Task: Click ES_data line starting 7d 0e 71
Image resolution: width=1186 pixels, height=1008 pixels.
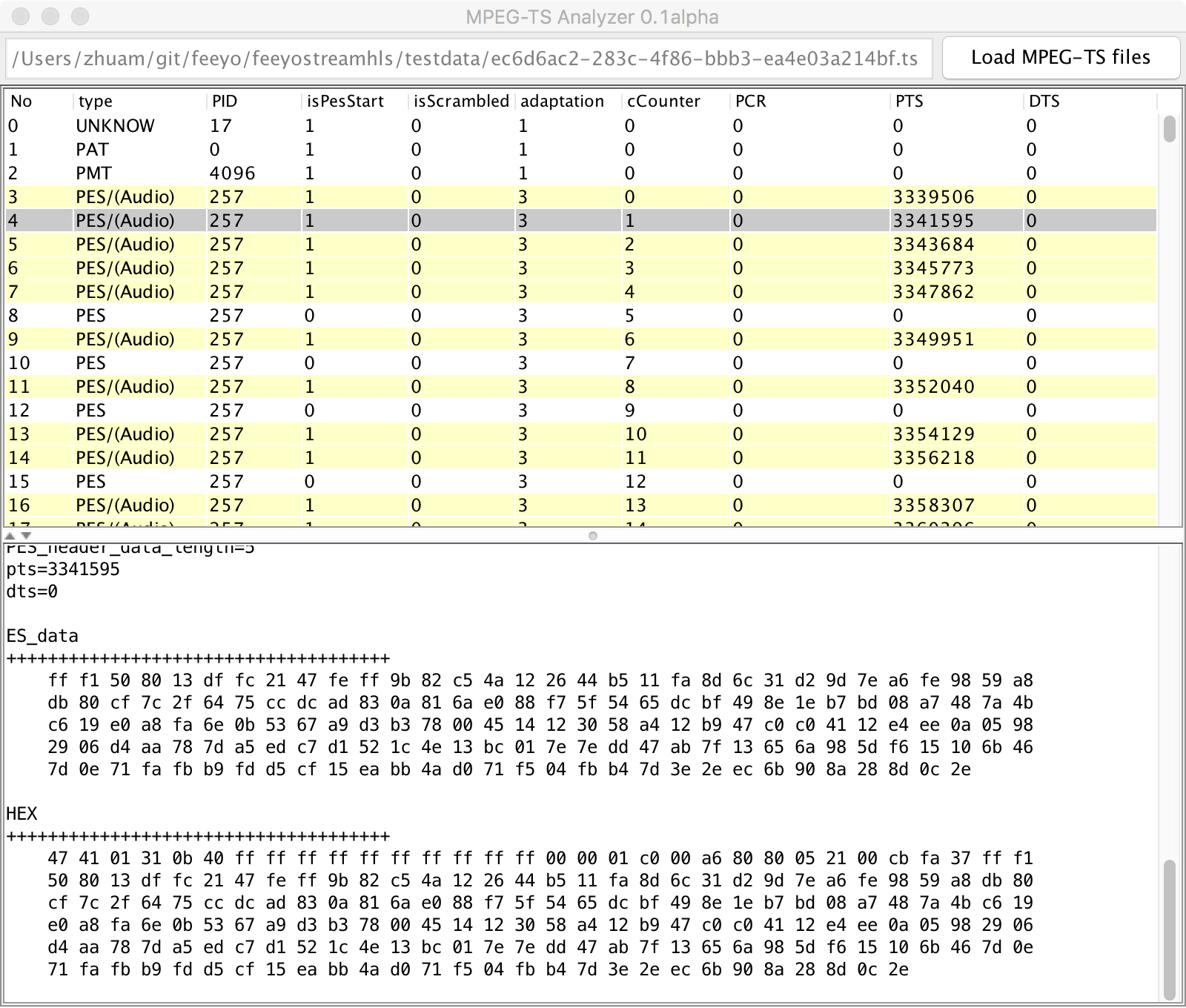Action: [509, 769]
